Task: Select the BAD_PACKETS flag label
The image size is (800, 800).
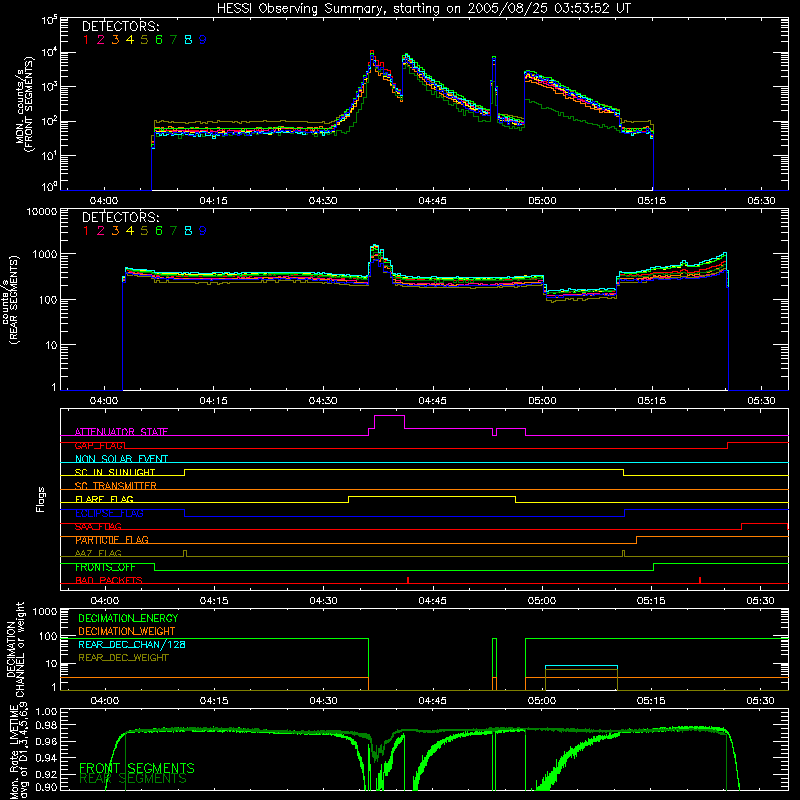Action: coord(109,580)
